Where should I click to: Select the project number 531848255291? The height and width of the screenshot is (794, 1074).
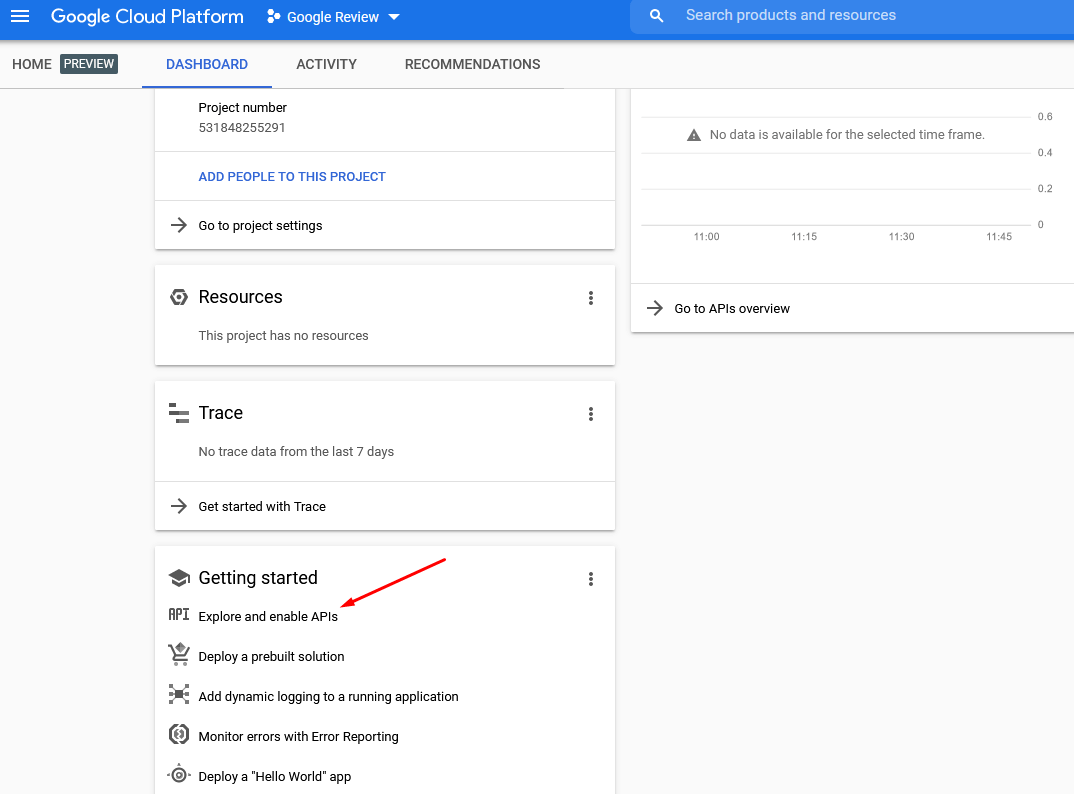pyautogui.click(x=242, y=127)
